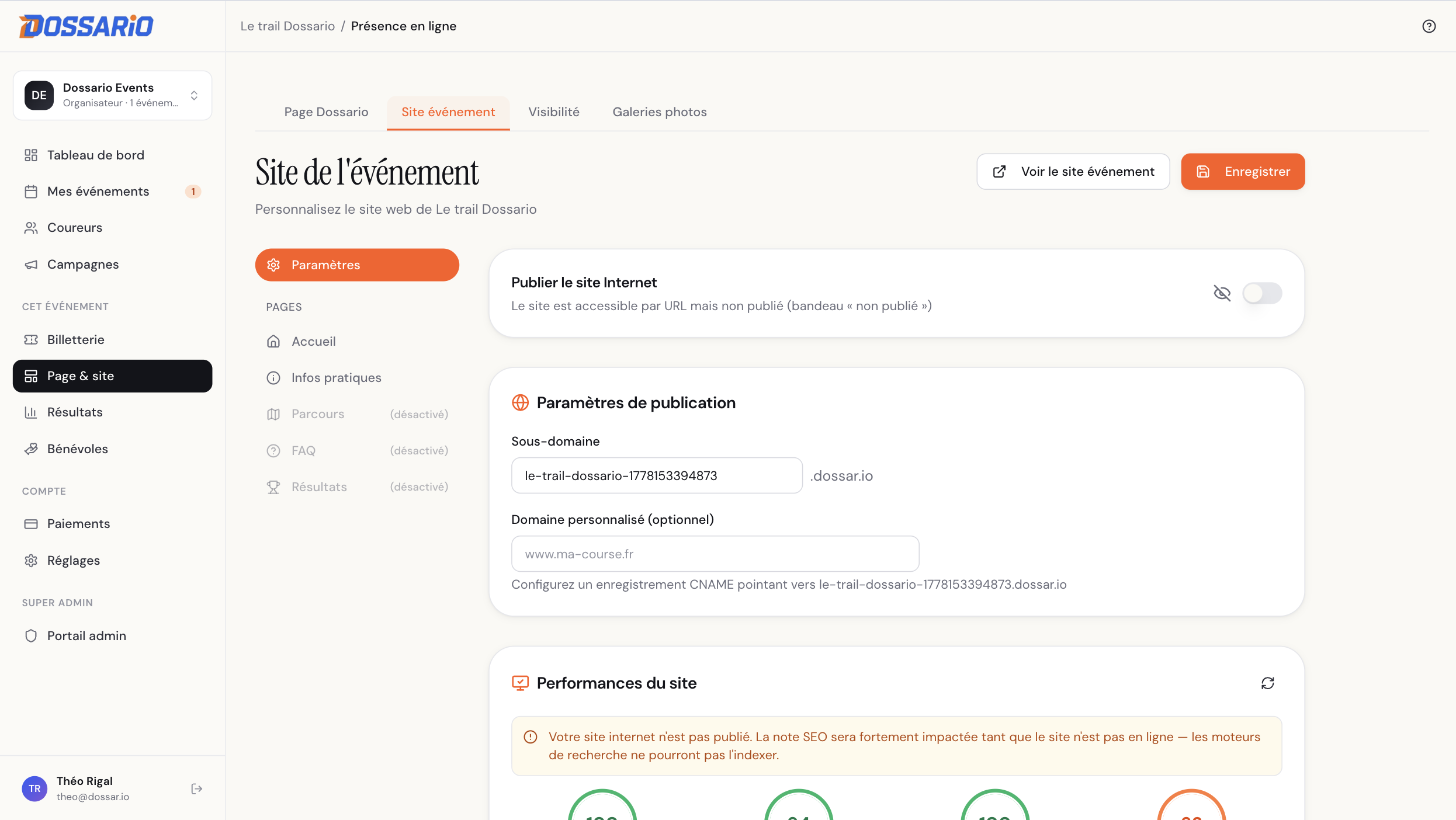Image resolution: width=1456 pixels, height=820 pixels.
Task: Click the Infos pratiques info icon
Action: (x=273, y=378)
